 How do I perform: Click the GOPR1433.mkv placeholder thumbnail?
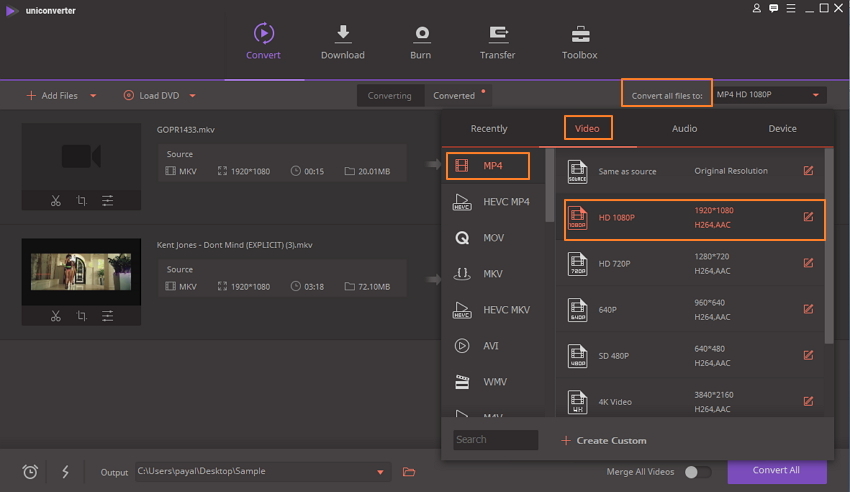point(81,157)
